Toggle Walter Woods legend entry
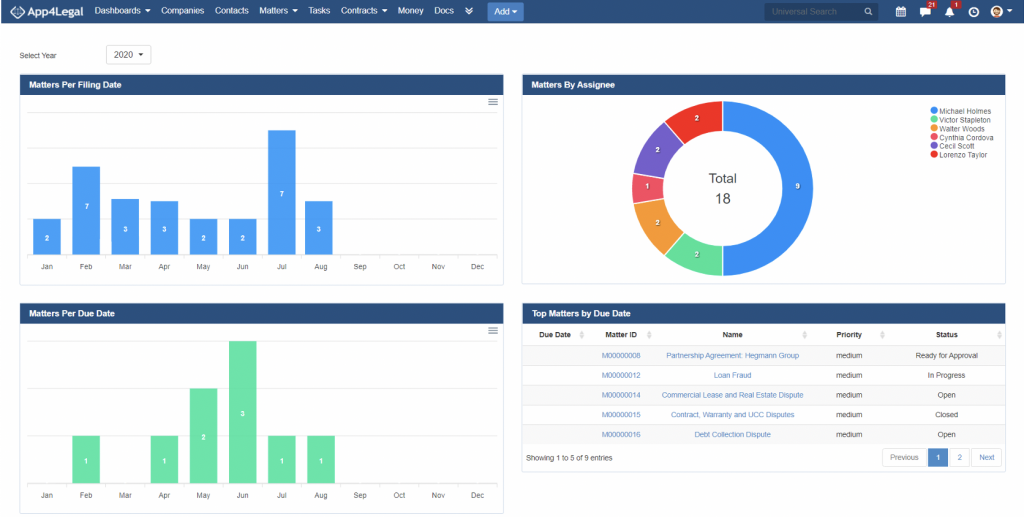Screen dimensions: 1024x517 [960, 129]
